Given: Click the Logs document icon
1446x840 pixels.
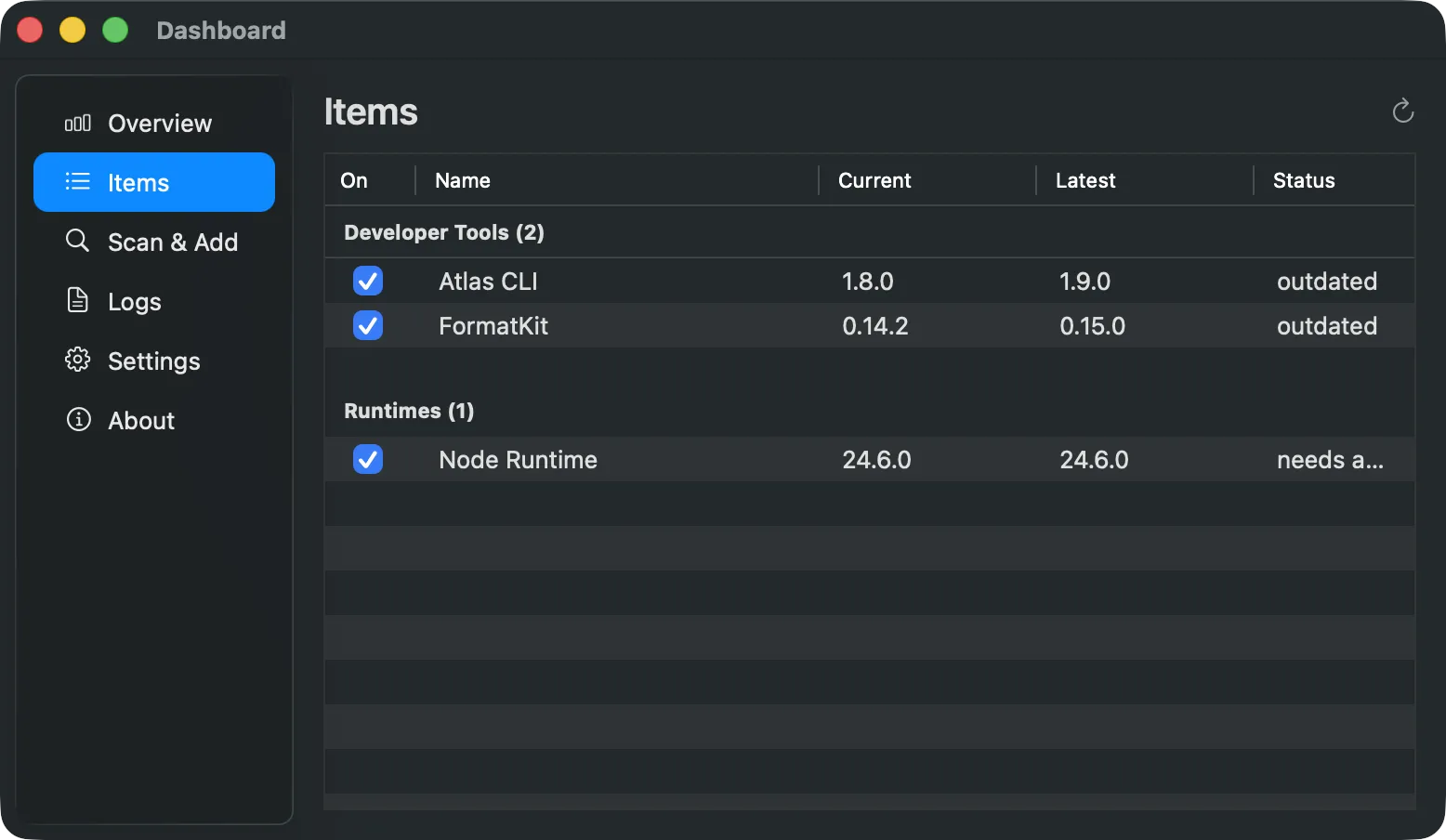Looking at the screenshot, I should [x=78, y=300].
